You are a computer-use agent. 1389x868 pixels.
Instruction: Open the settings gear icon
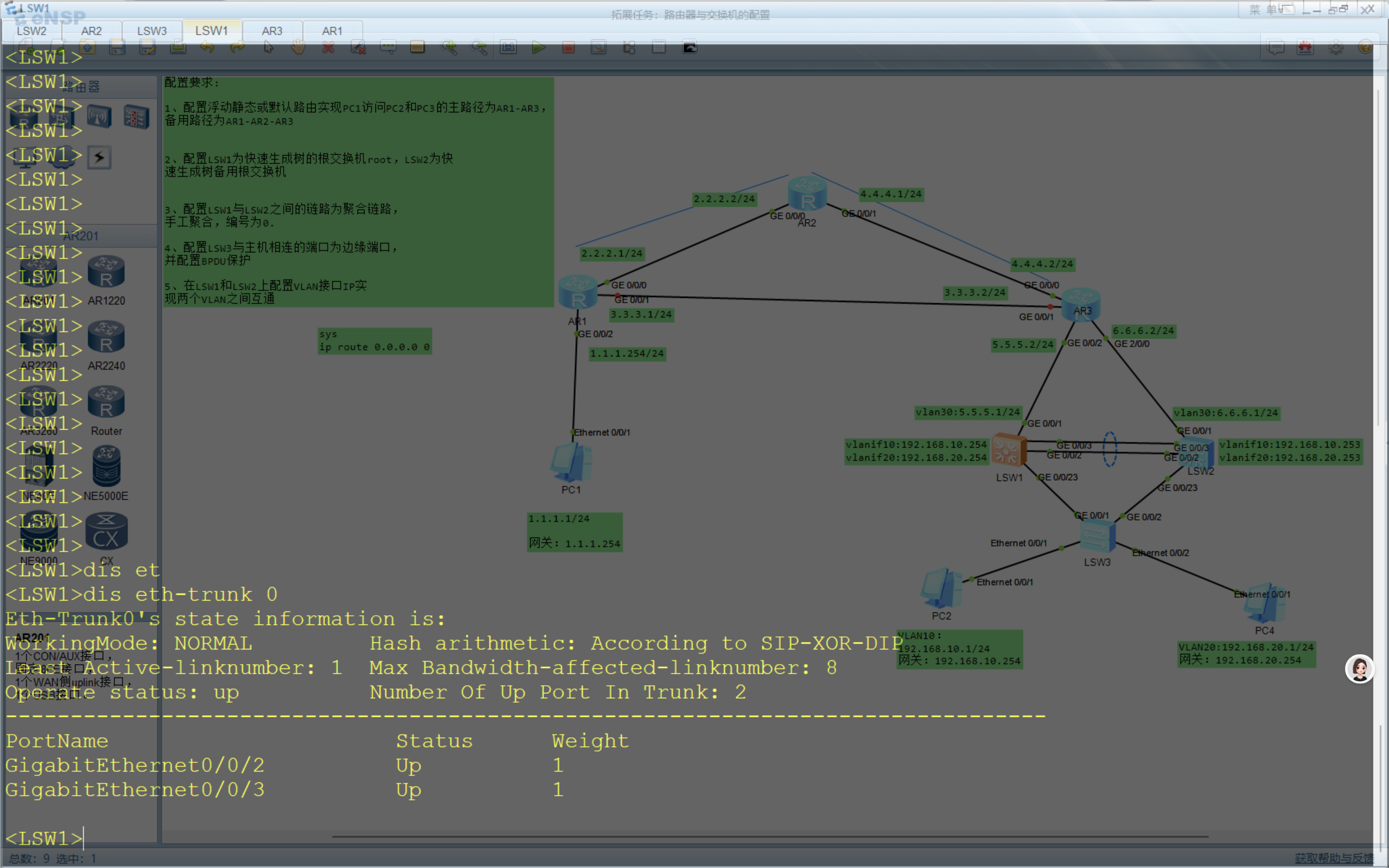point(1336,48)
